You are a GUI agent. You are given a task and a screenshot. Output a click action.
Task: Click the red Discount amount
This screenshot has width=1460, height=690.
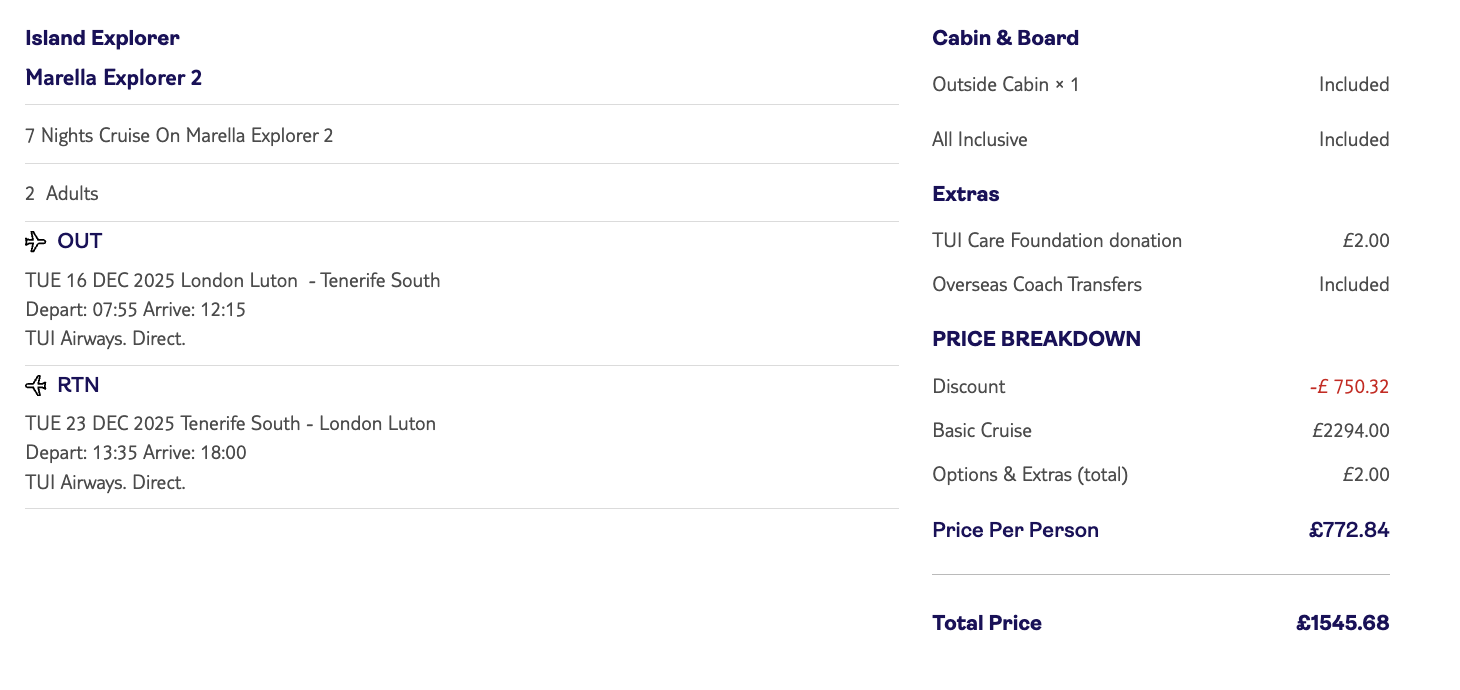point(1349,387)
